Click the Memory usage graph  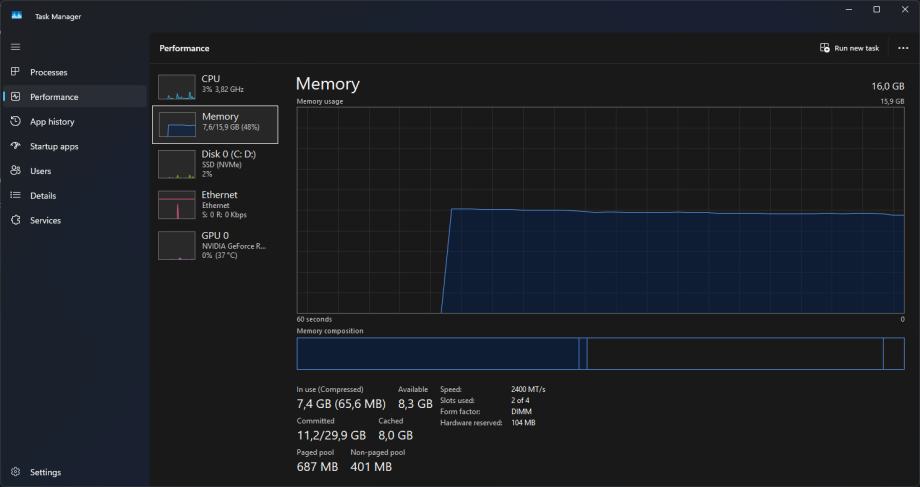click(x=600, y=210)
